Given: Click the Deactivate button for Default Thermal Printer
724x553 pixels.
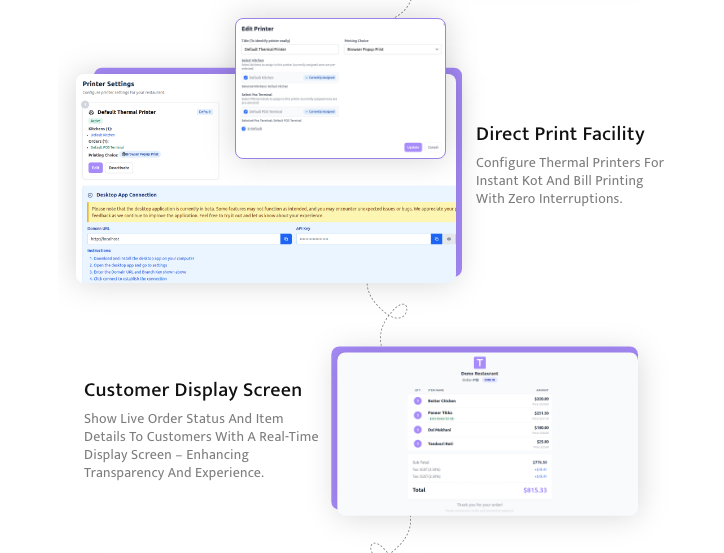Looking at the screenshot, I should pyautogui.click(x=119, y=167).
